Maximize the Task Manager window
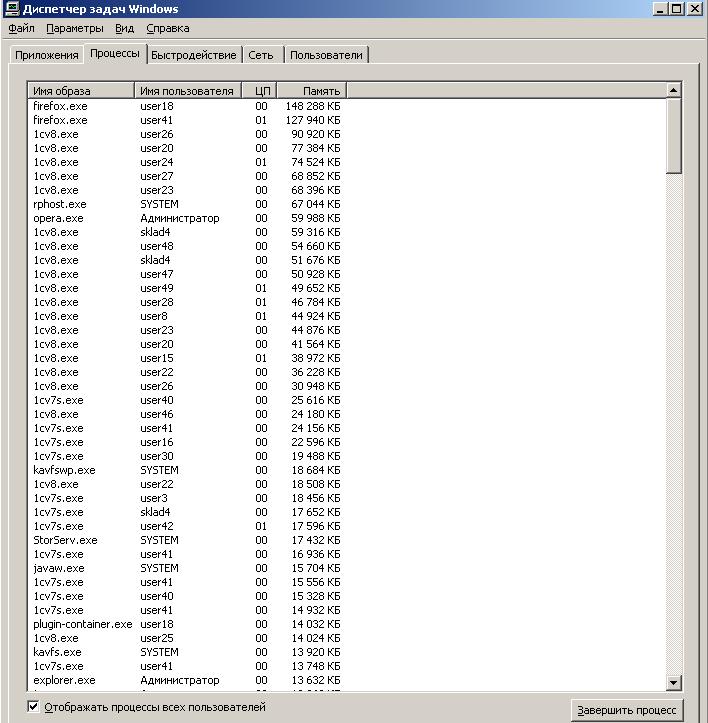Viewport: 708px width, 723px height. tap(677, 9)
